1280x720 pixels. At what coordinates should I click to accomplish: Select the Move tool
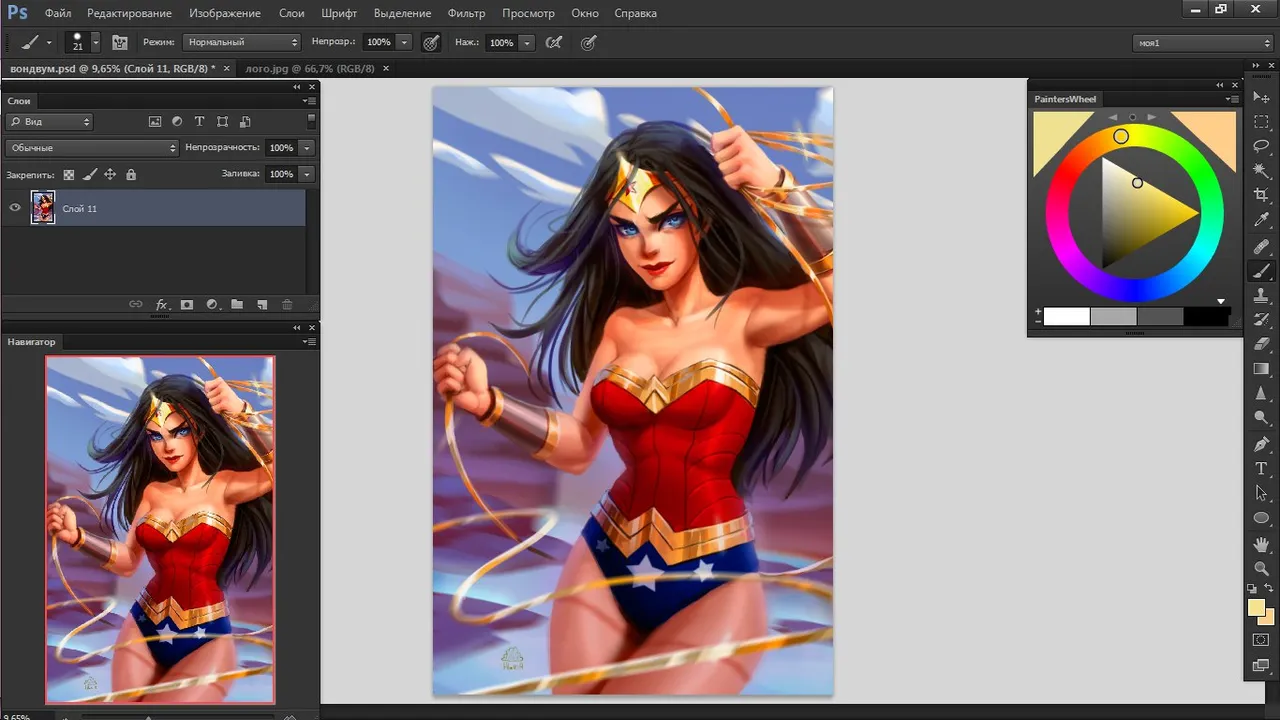pyautogui.click(x=1261, y=96)
